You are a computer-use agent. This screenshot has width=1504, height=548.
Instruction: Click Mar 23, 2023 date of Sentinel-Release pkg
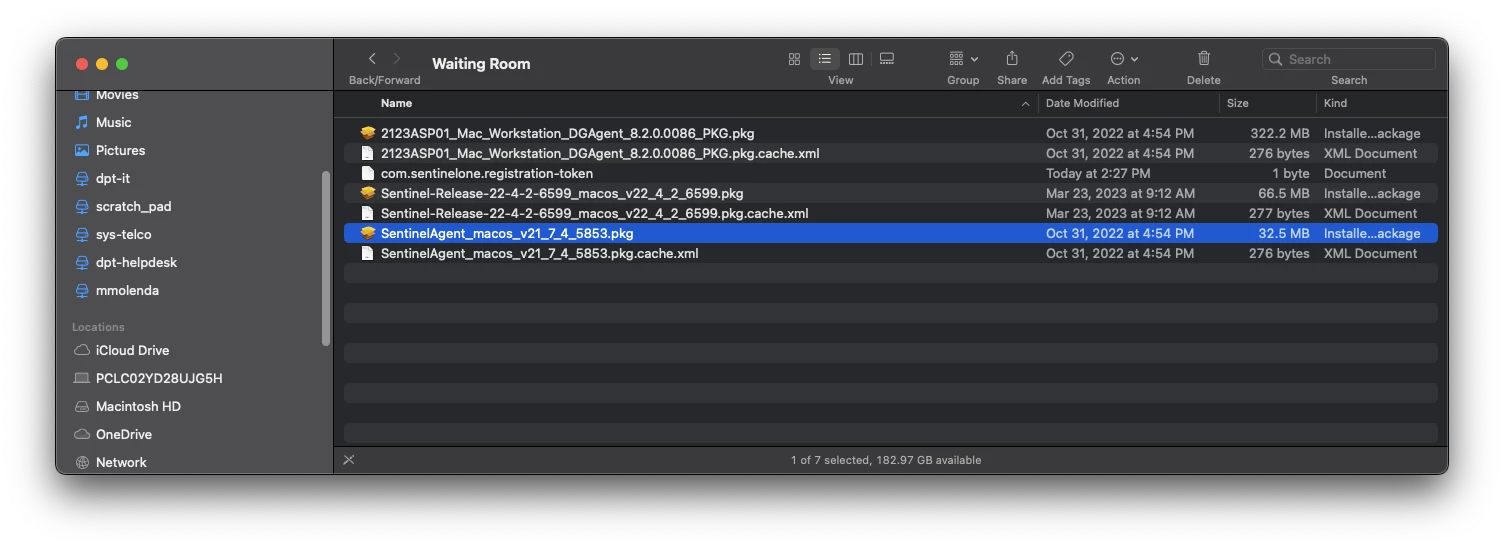[1120, 193]
